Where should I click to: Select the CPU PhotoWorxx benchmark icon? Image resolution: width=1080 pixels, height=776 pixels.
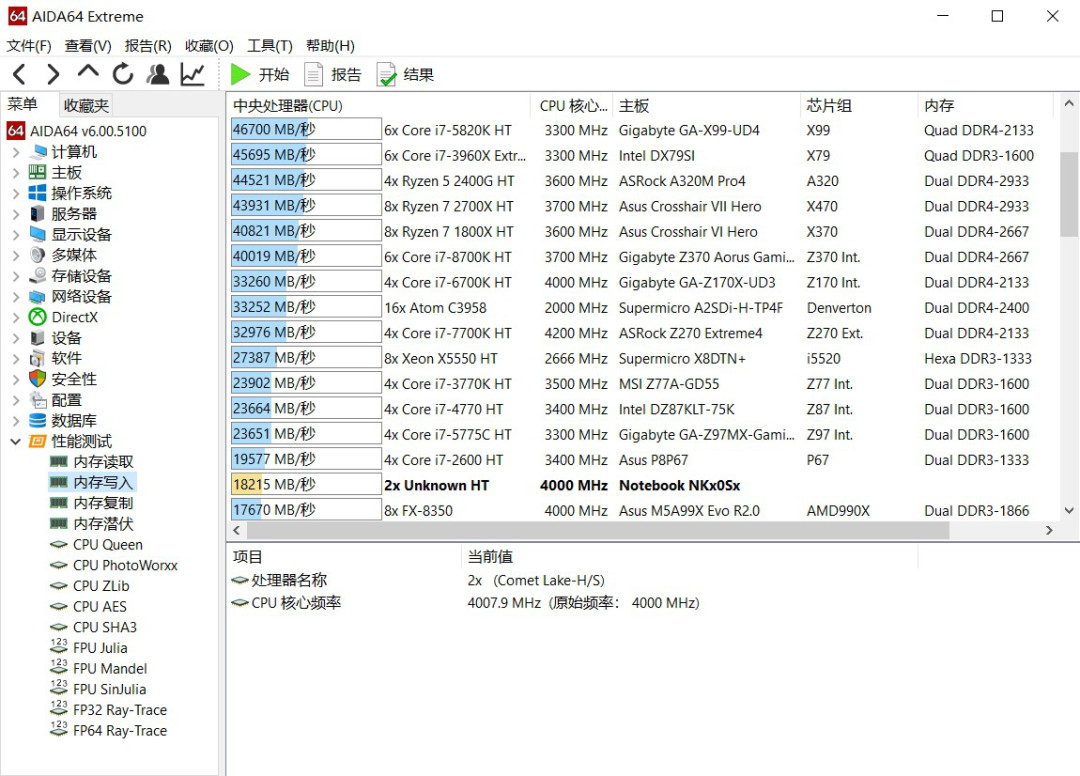(59, 565)
